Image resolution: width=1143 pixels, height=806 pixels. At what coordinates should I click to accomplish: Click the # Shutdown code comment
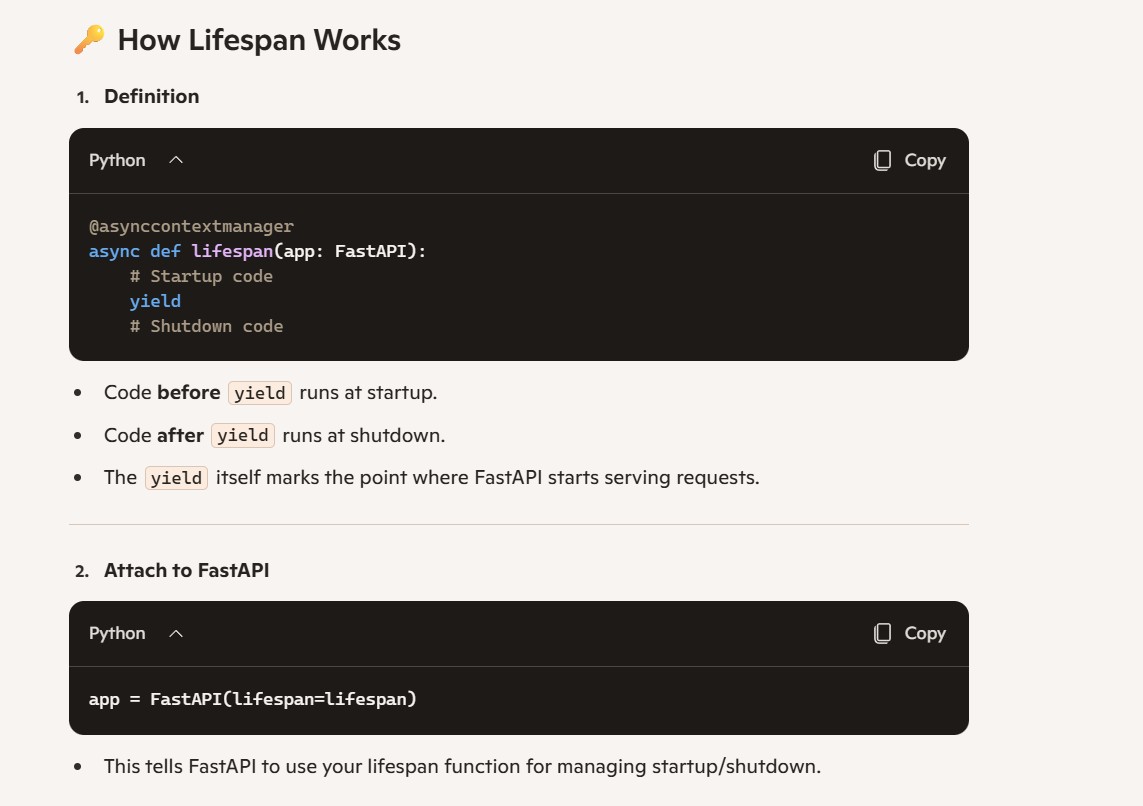point(206,326)
